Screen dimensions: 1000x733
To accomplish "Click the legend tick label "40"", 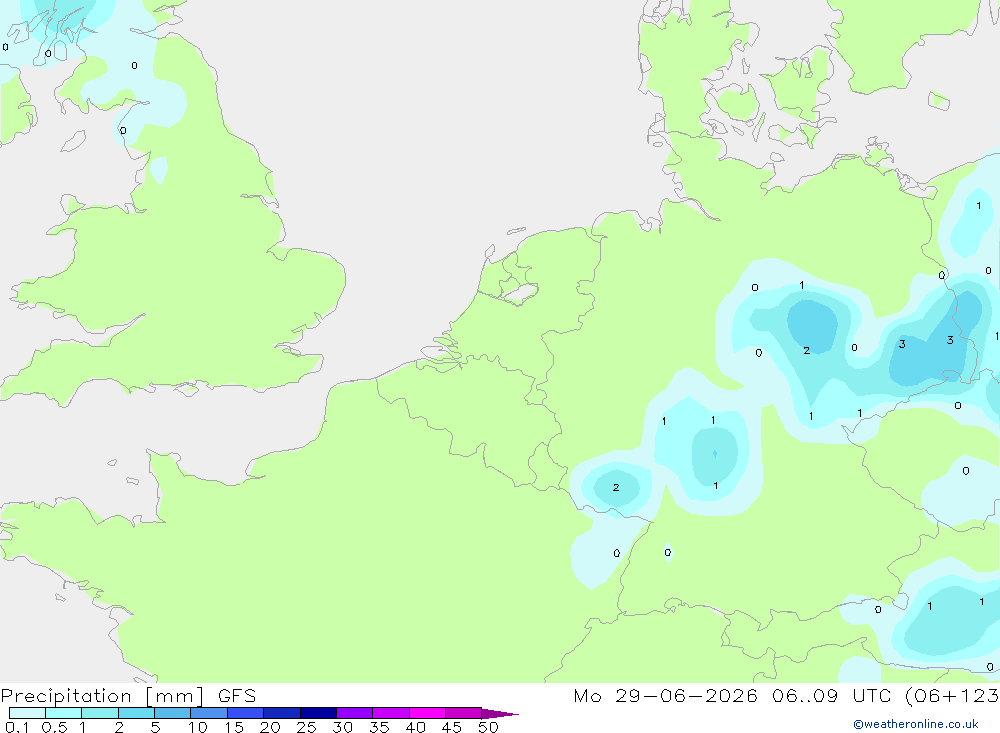I will coord(415,727).
